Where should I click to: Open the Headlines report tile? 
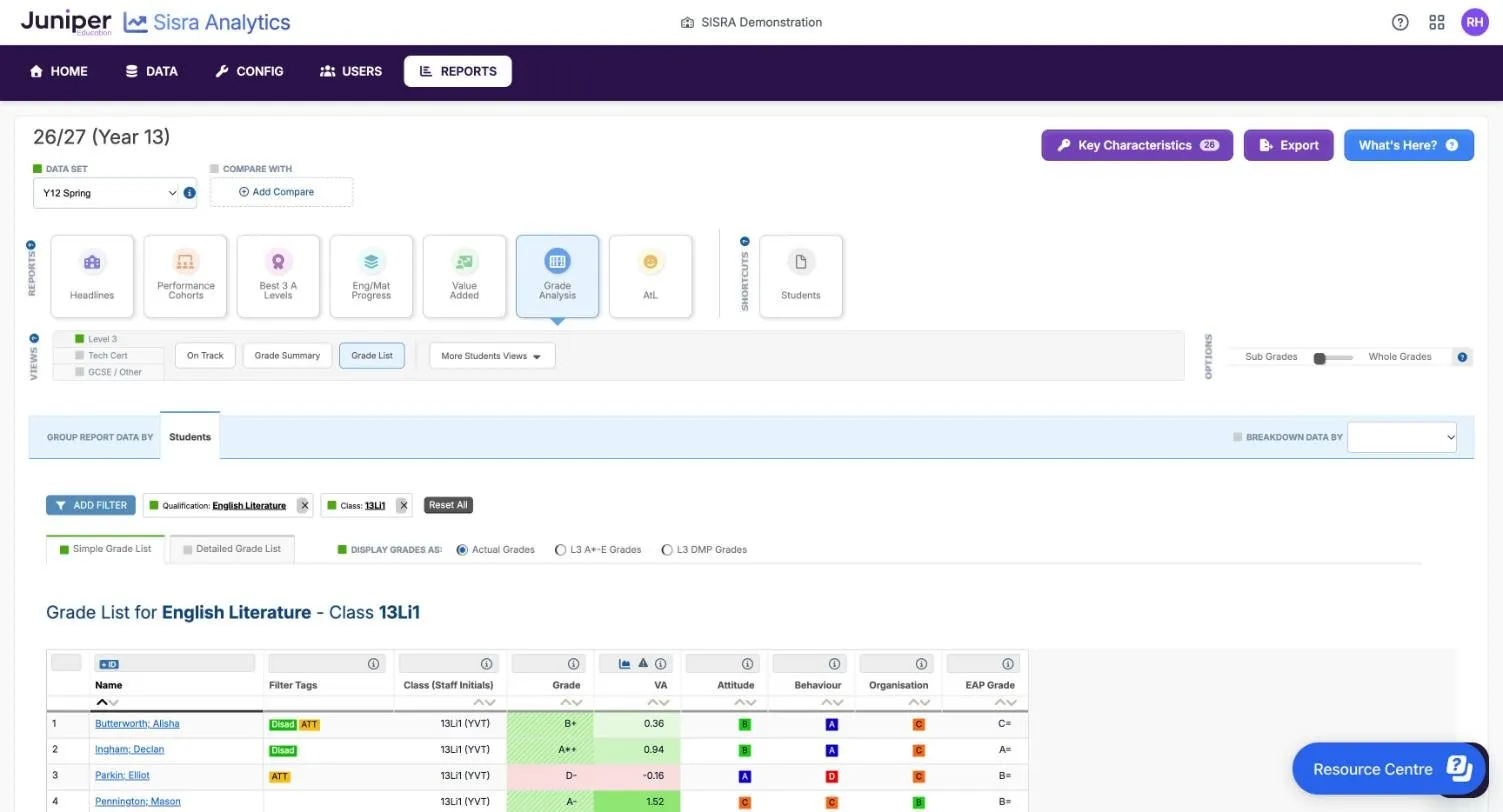point(92,277)
